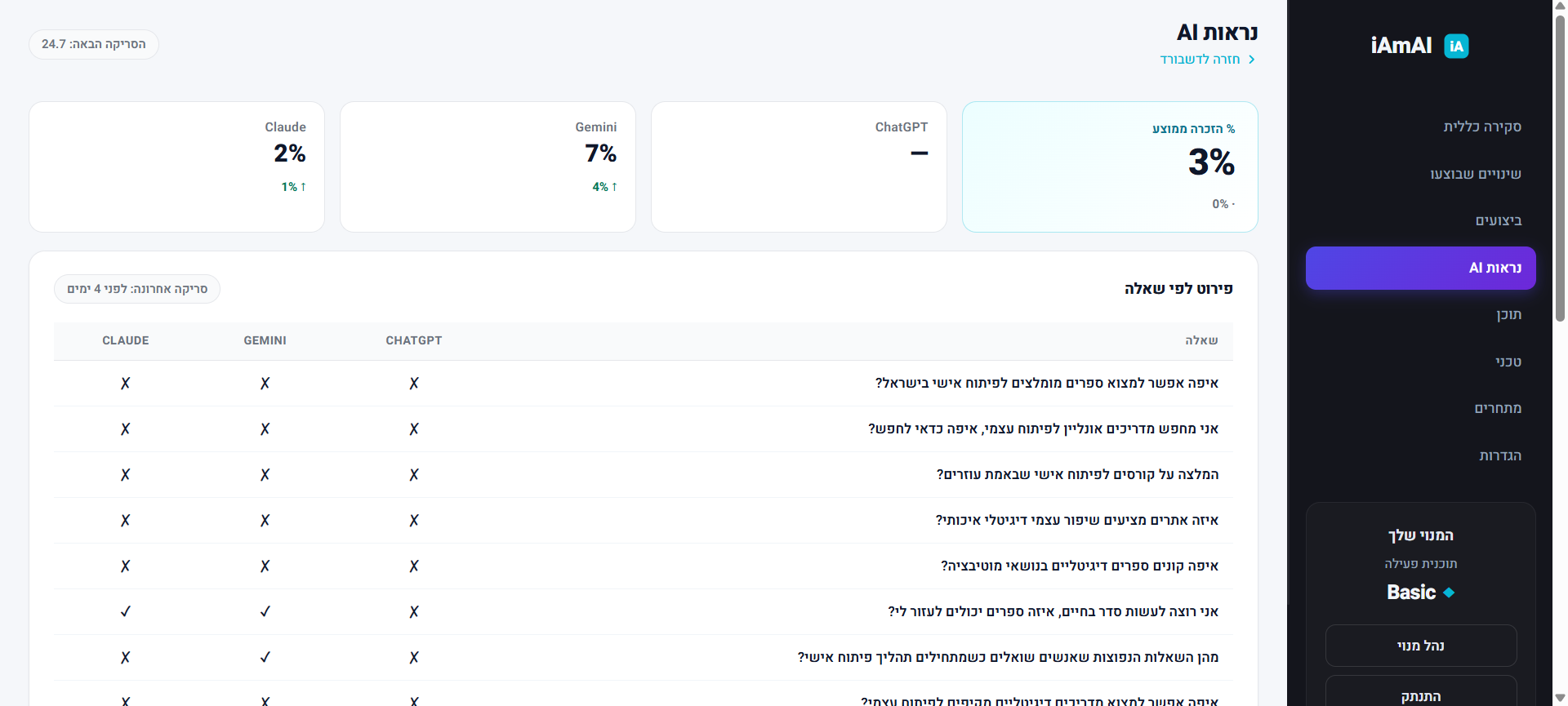This screenshot has width=1568, height=706.
Task: Click the Gemini X in the קורסים לפיתוח אישי row
Action: [265, 474]
